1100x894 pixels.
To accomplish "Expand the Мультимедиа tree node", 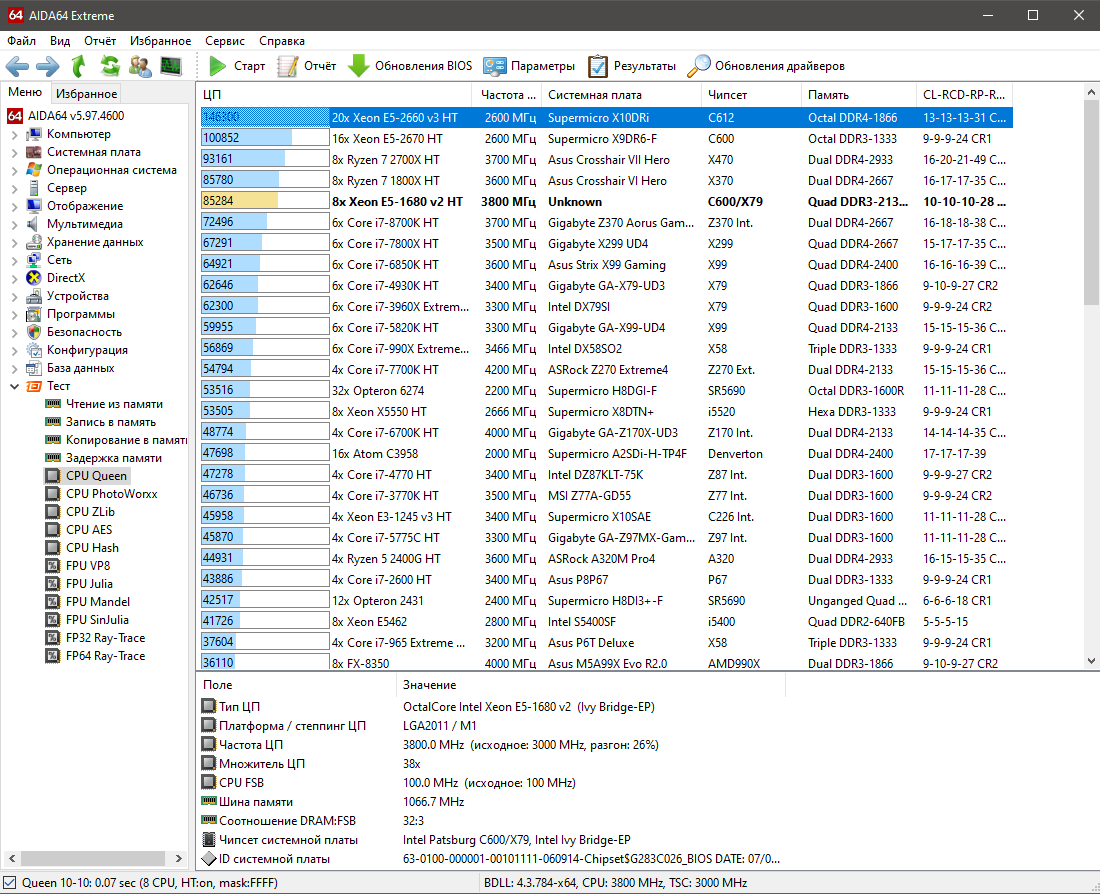I will (x=14, y=225).
